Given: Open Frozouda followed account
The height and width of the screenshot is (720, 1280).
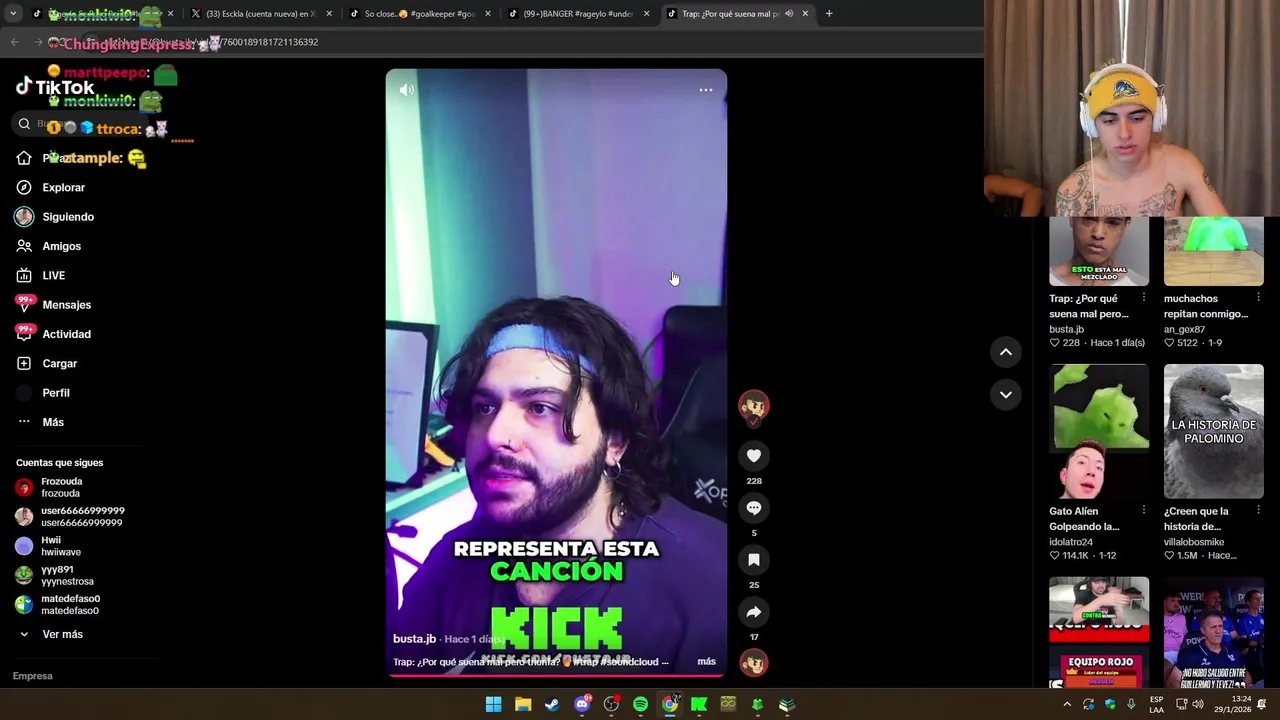Looking at the screenshot, I should click(x=50, y=487).
